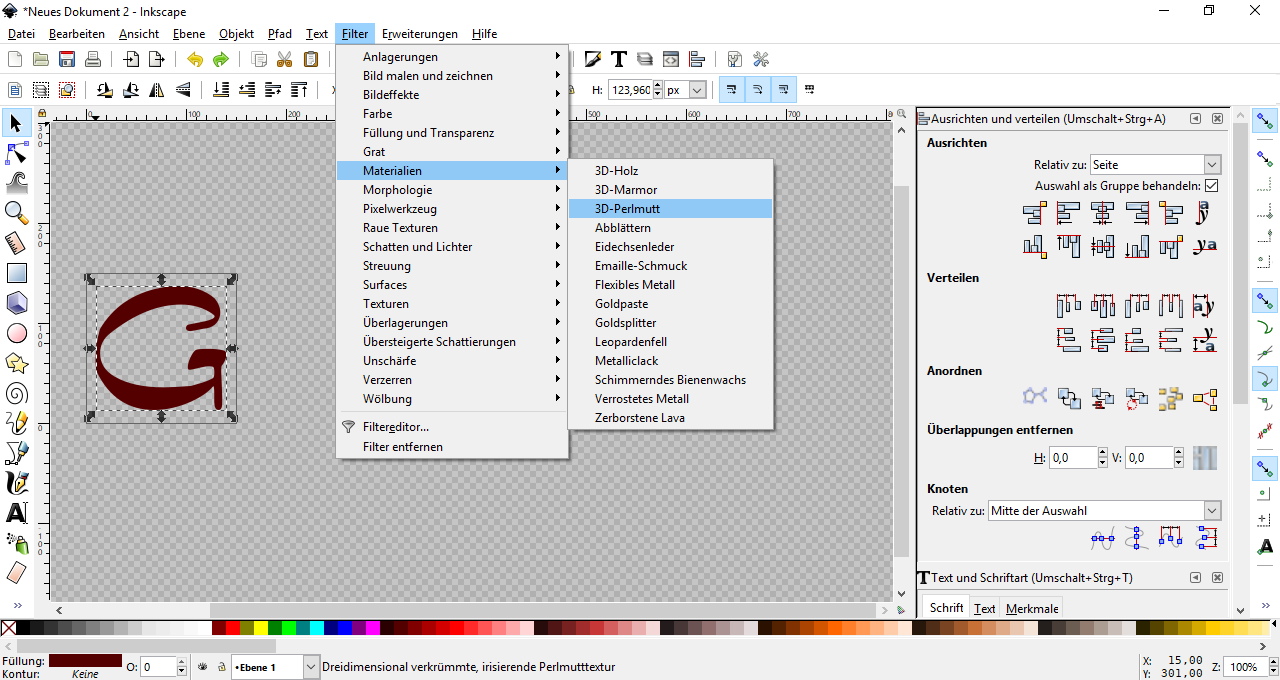The image size is (1280, 680).
Task: Expand the 'Mitte der Auswahl' dropdown
Action: [x=1104, y=511]
